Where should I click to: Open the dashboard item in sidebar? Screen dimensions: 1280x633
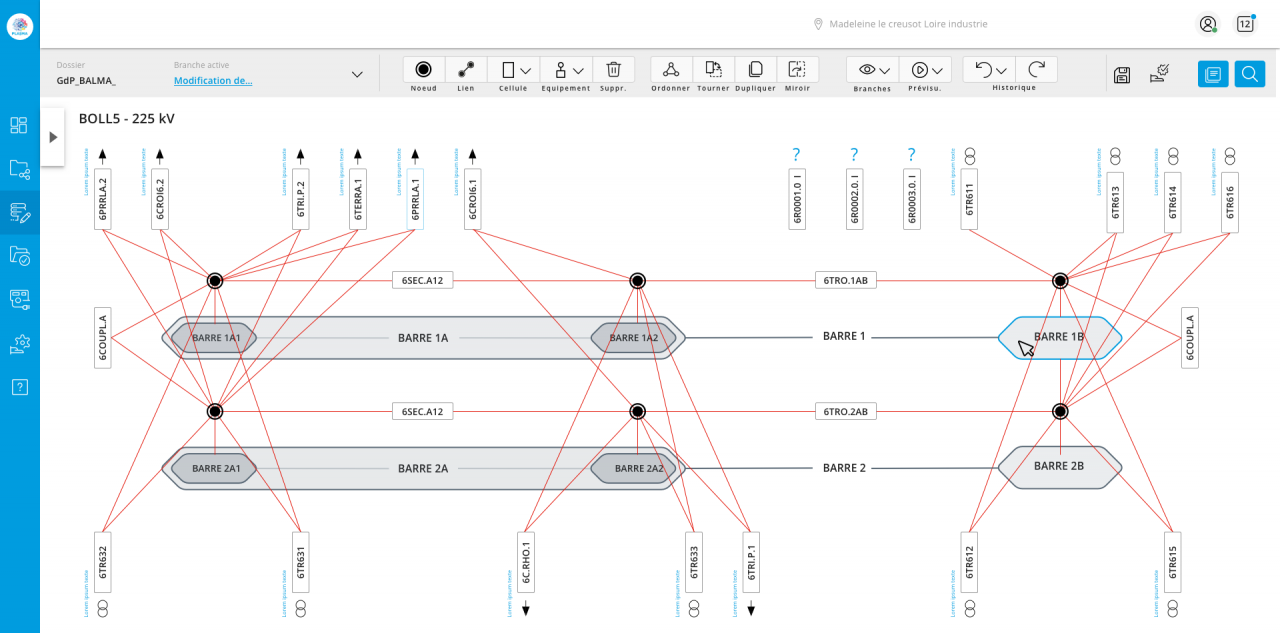tap(20, 125)
